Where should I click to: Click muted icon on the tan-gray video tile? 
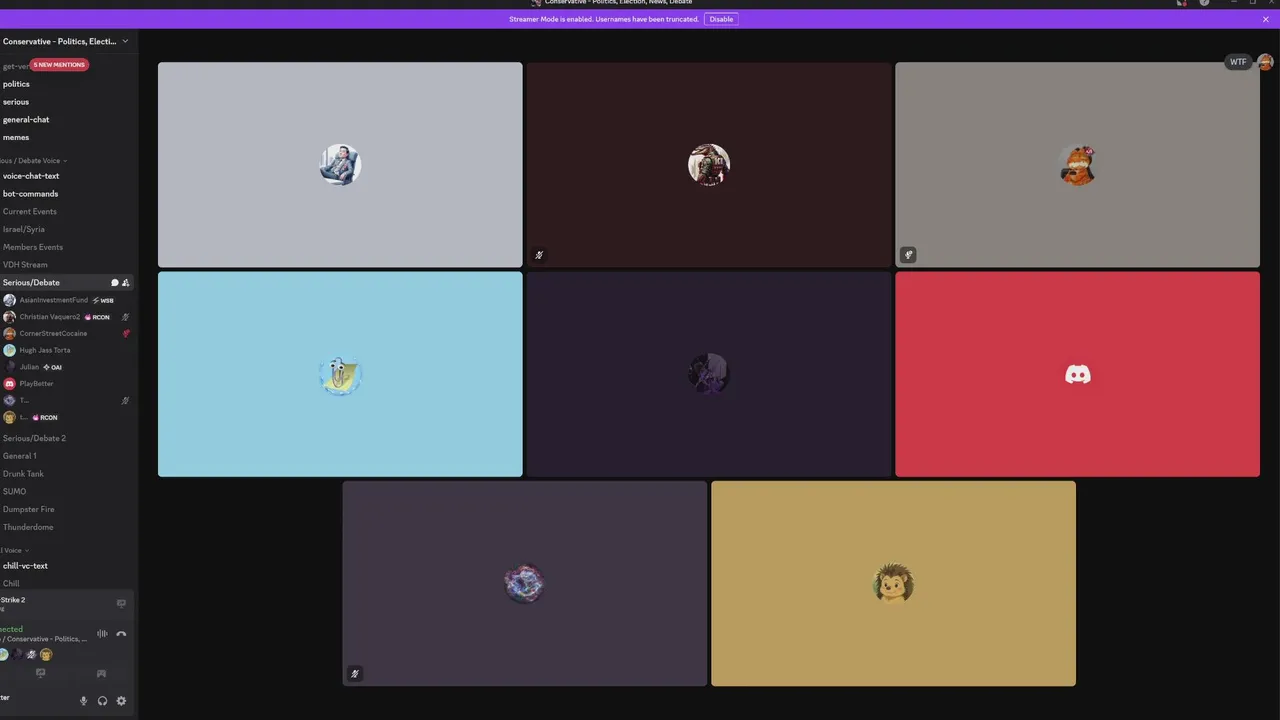908,255
